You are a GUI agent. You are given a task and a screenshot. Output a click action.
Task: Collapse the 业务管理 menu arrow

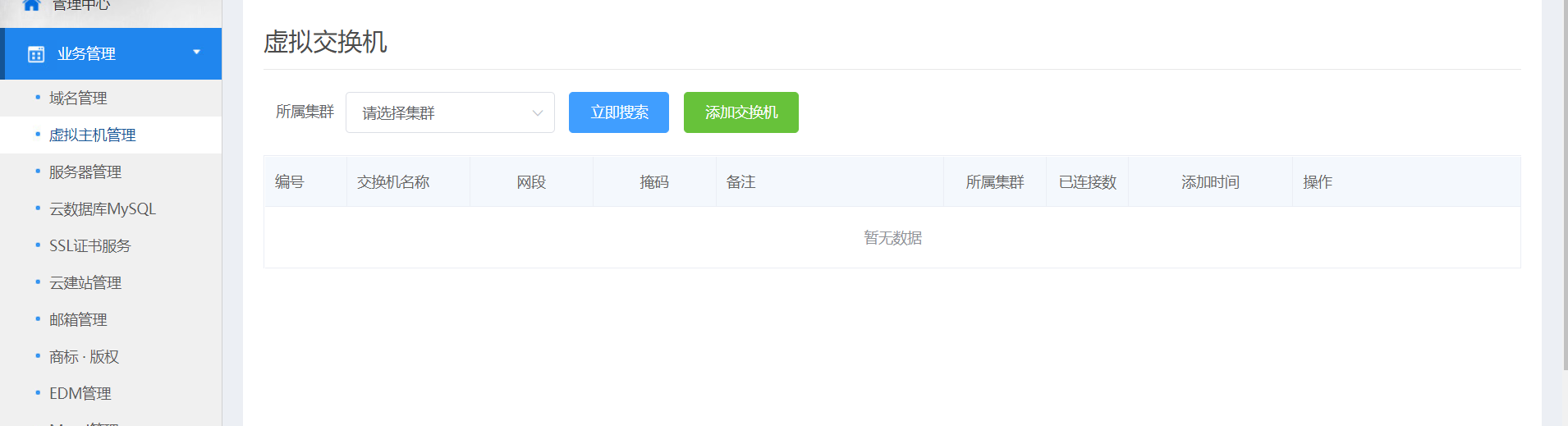[196, 53]
